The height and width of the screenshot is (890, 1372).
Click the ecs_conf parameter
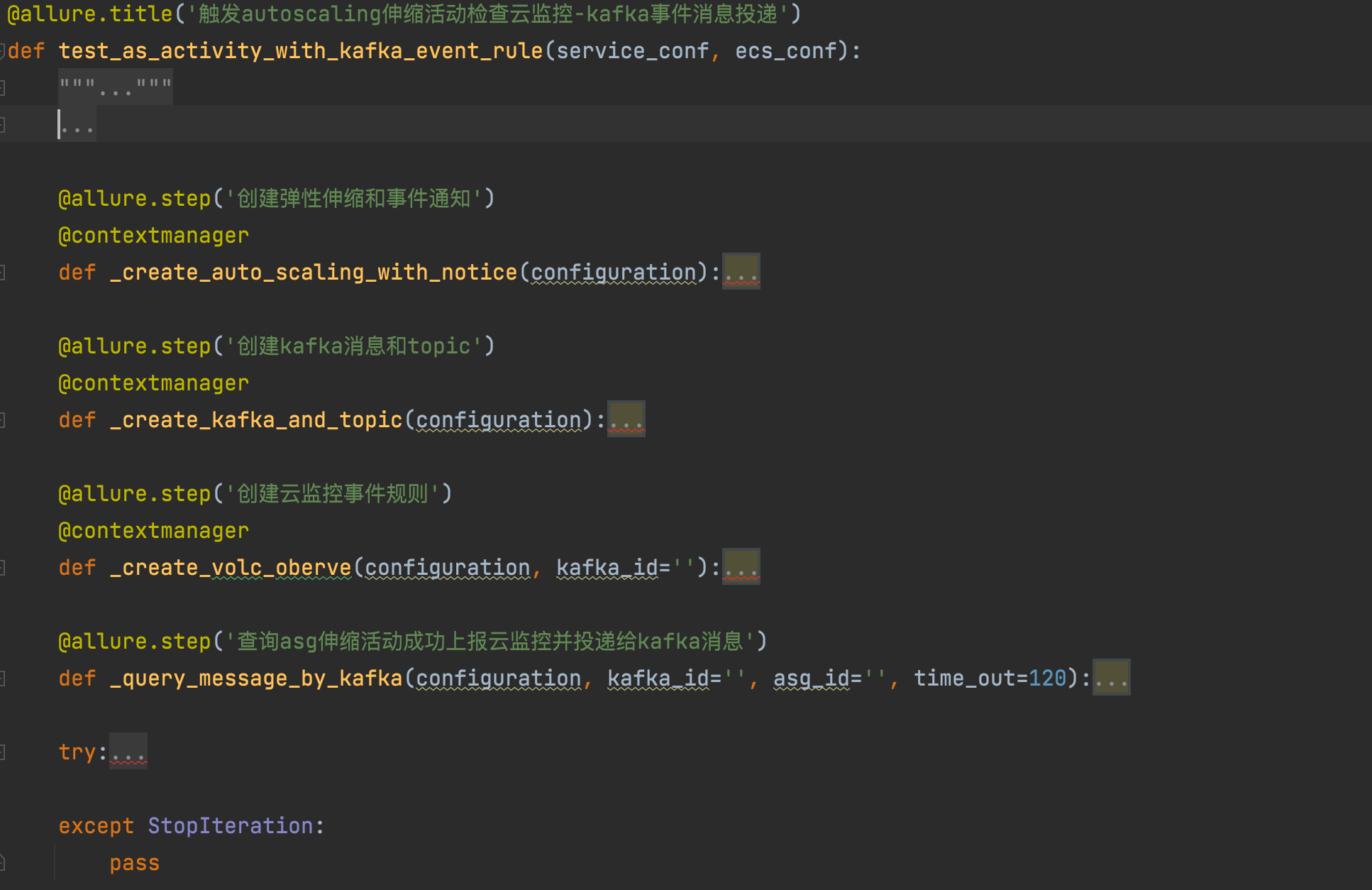(x=786, y=51)
